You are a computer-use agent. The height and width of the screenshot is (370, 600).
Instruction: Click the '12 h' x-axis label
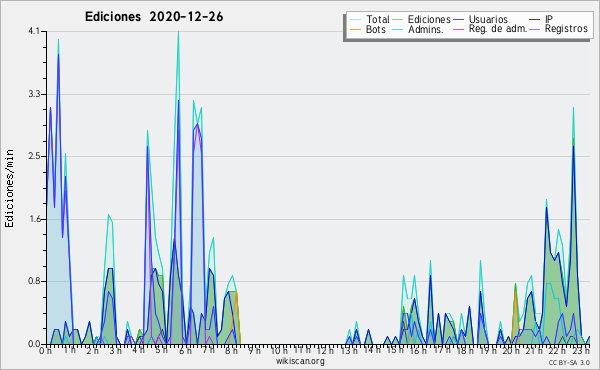pos(325,350)
